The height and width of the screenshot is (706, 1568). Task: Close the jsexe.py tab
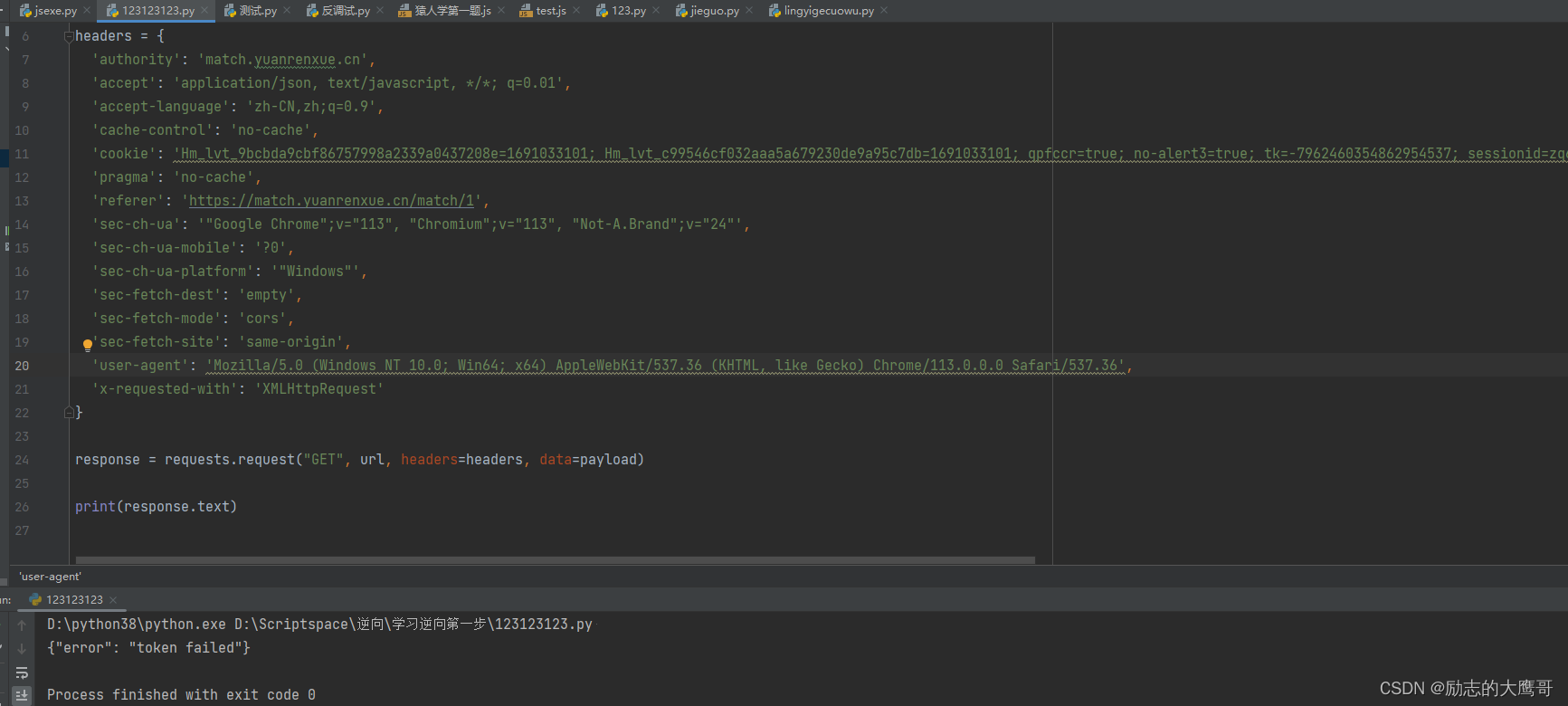point(87,11)
